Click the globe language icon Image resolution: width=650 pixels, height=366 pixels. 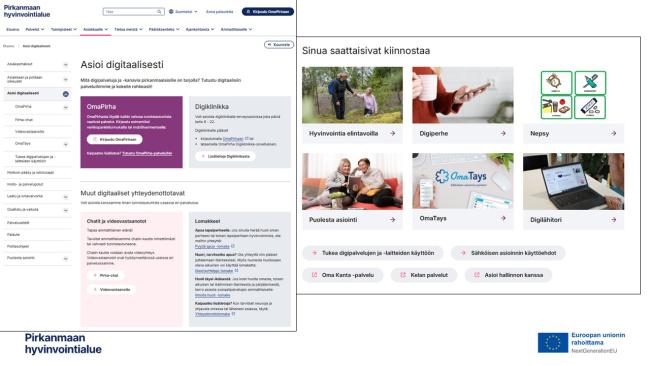[171, 12]
